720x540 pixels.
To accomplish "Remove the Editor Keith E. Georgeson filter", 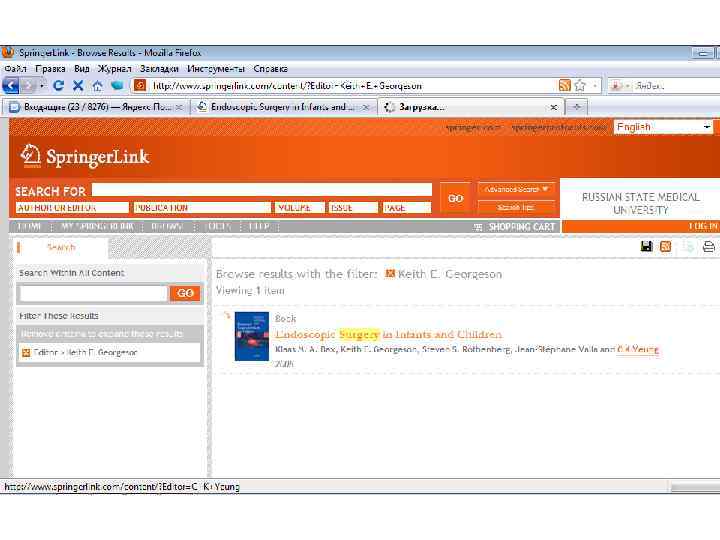I will click(x=26, y=353).
